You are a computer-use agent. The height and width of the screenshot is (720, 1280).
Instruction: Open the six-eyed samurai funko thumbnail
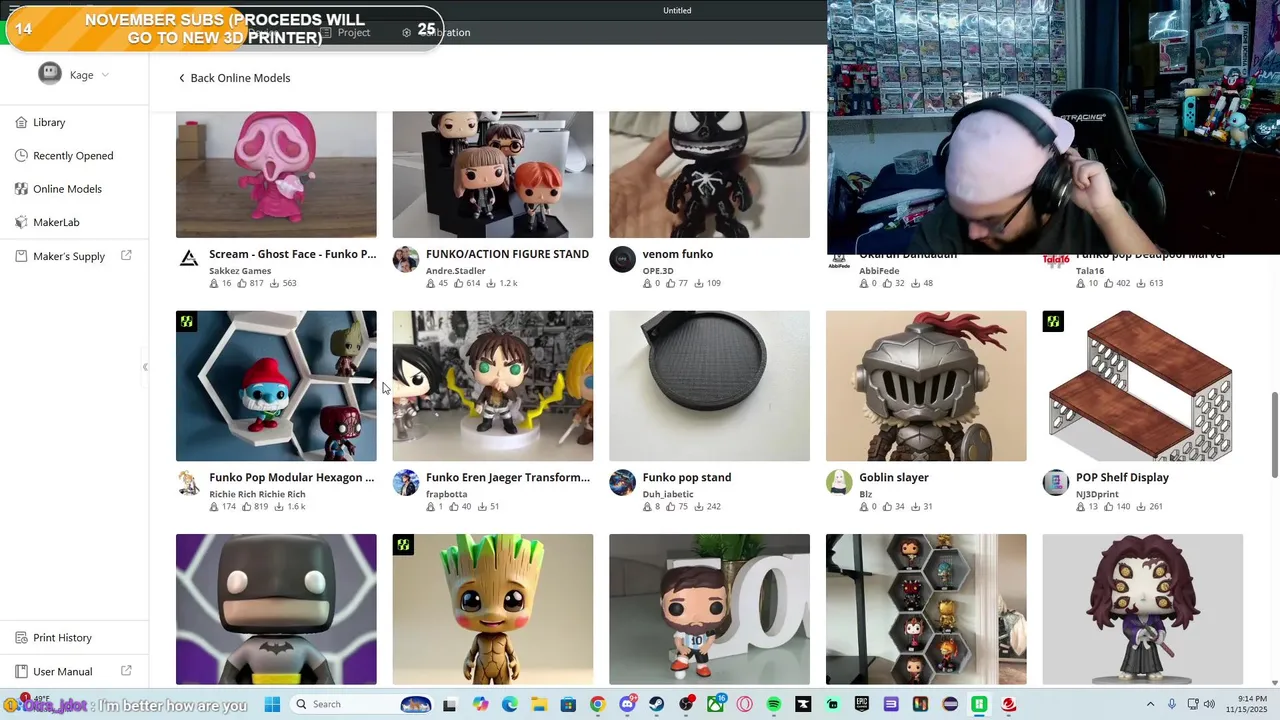tap(1142, 609)
